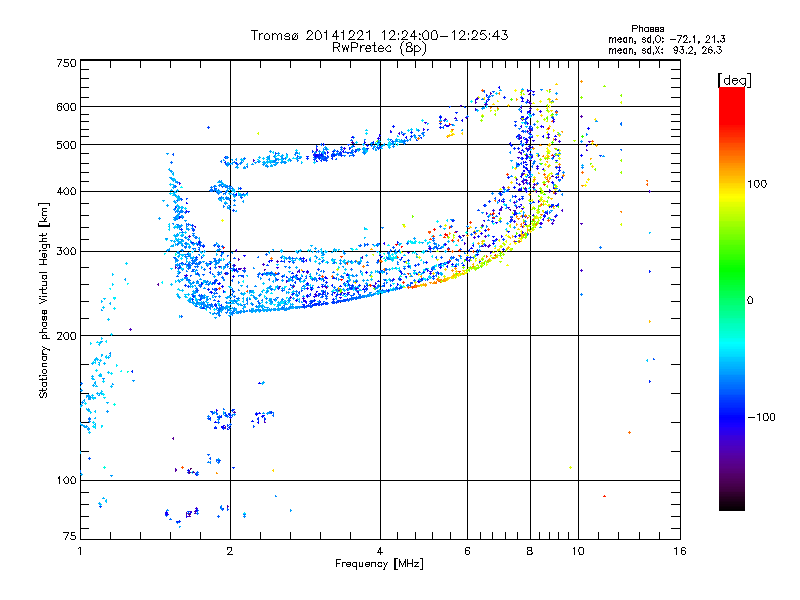This screenshot has height=600, width=800.
Task: Click the y-axis label '75'
Action: (70, 536)
